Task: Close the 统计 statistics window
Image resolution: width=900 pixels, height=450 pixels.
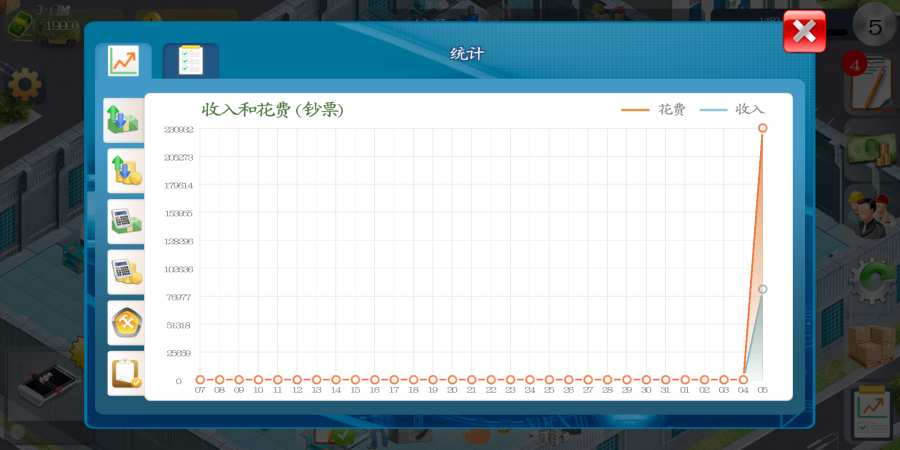Action: pos(804,32)
